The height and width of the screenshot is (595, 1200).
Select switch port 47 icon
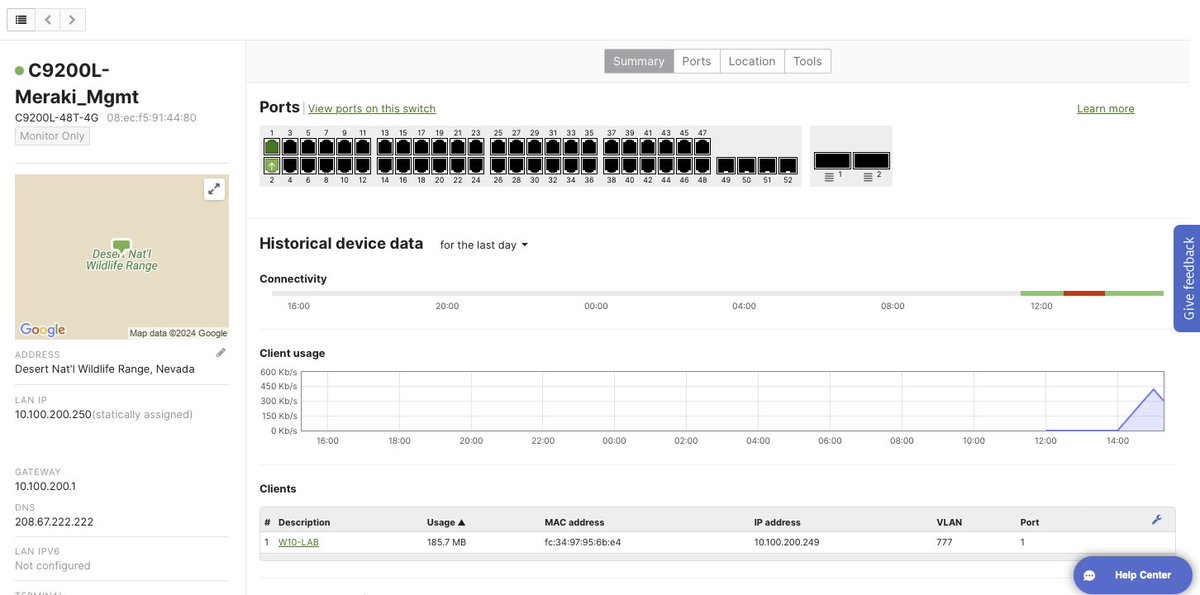pyautogui.click(x=703, y=146)
